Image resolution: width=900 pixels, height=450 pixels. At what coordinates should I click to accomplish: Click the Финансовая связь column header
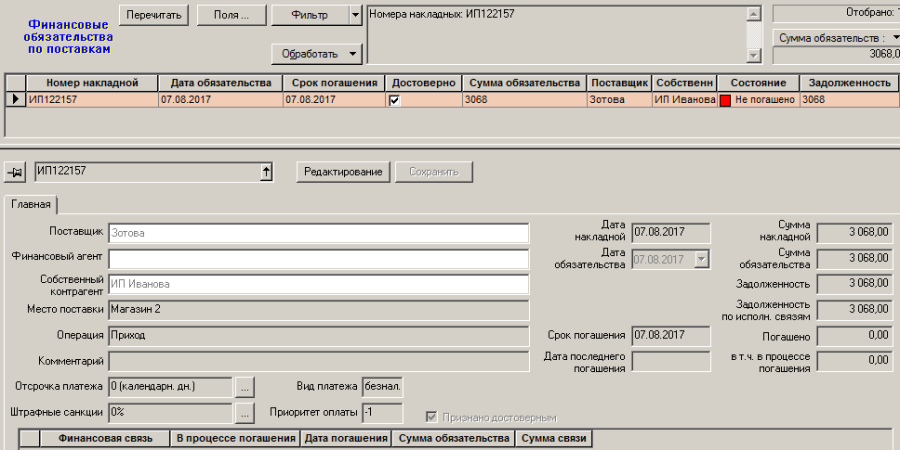coord(105,439)
